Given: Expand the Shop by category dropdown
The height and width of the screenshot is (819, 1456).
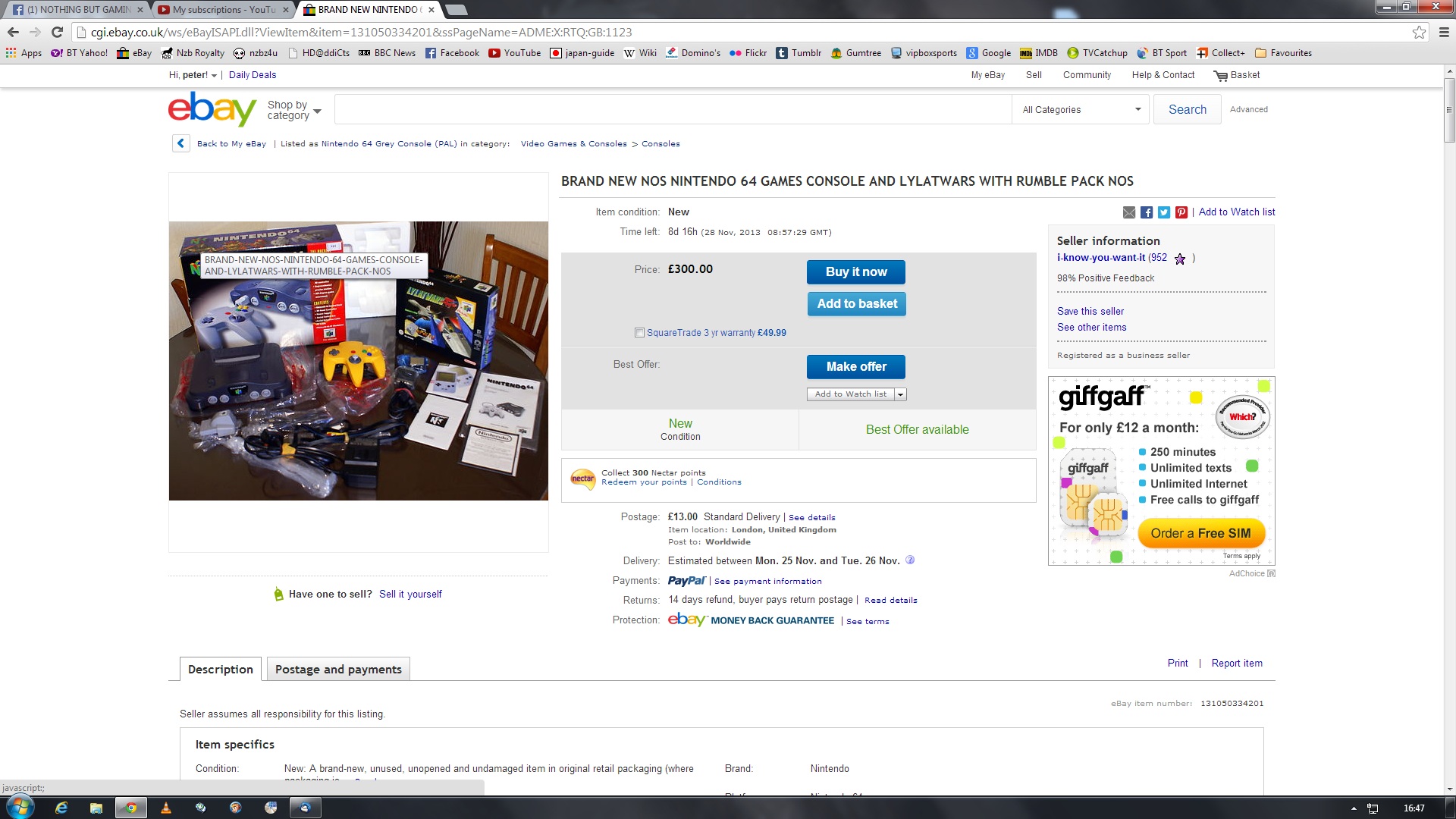Looking at the screenshot, I should (294, 110).
